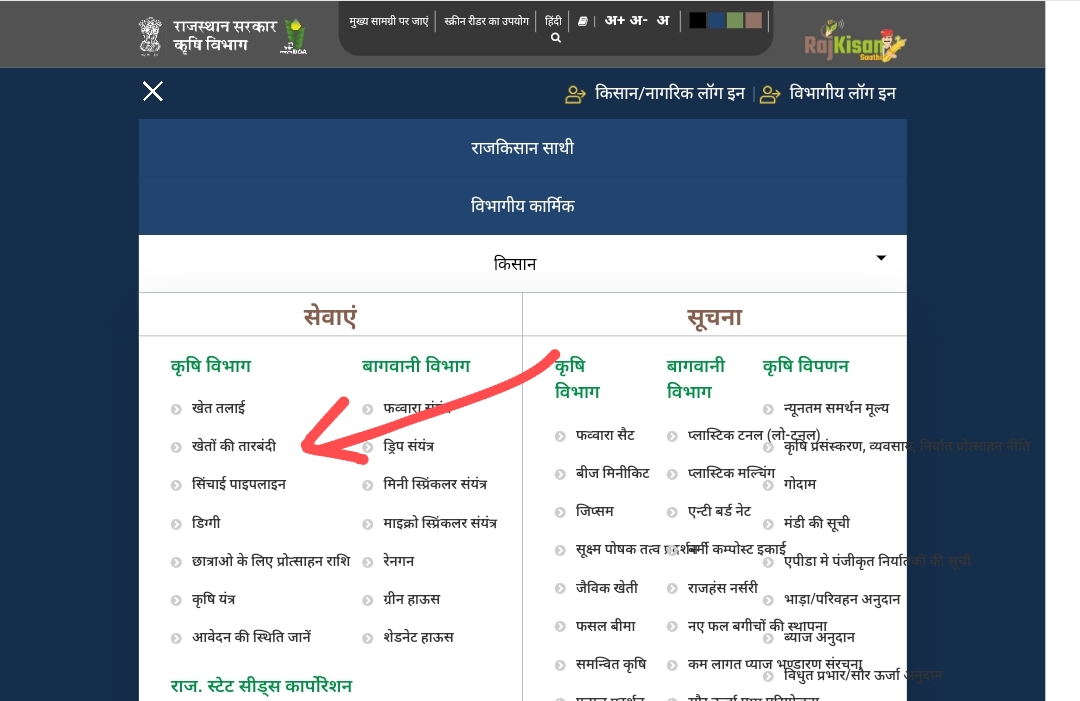The image size is (1080, 701).
Task: Open 'माइक्रो स्प्रिंकलर संयंत्र' service
Action: [x=439, y=523]
